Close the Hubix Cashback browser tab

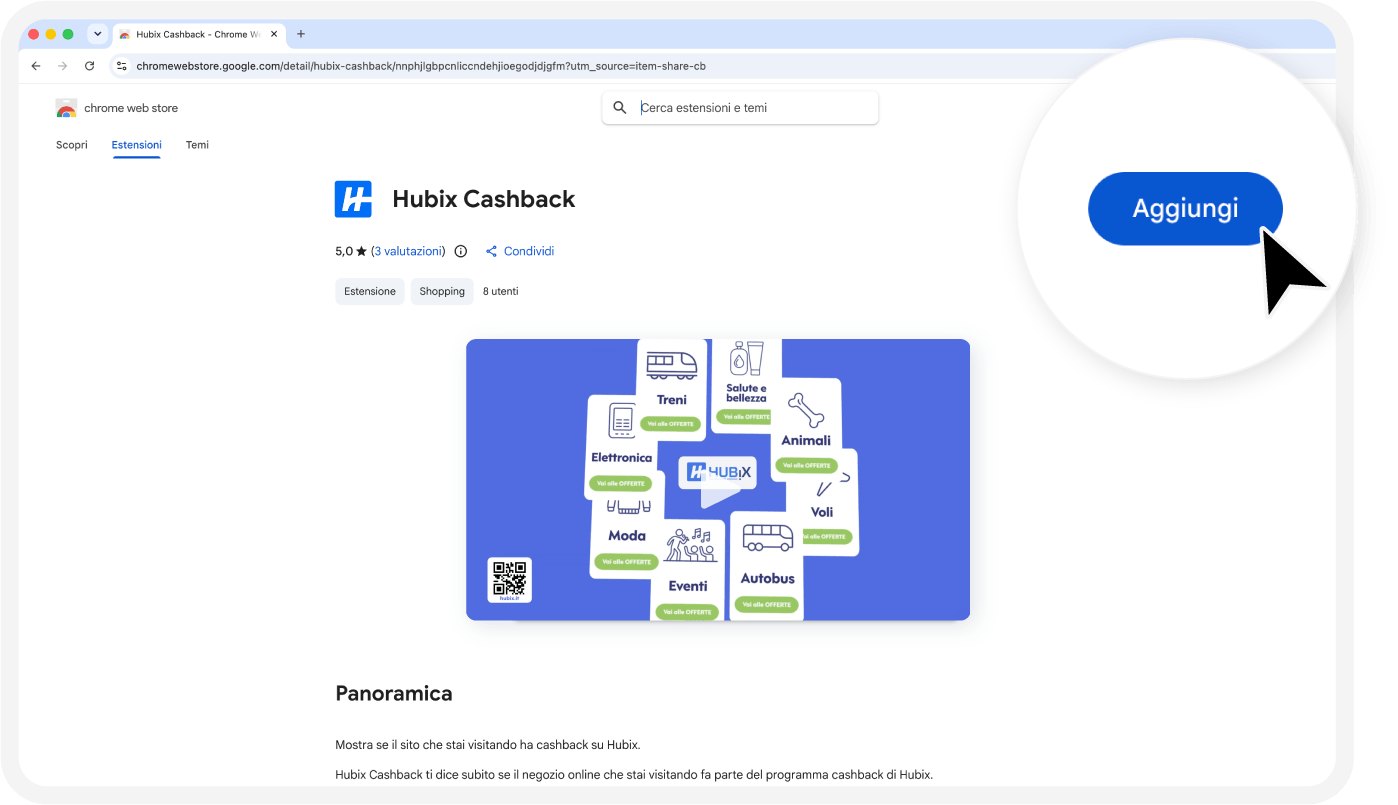pyautogui.click(x=274, y=34)
